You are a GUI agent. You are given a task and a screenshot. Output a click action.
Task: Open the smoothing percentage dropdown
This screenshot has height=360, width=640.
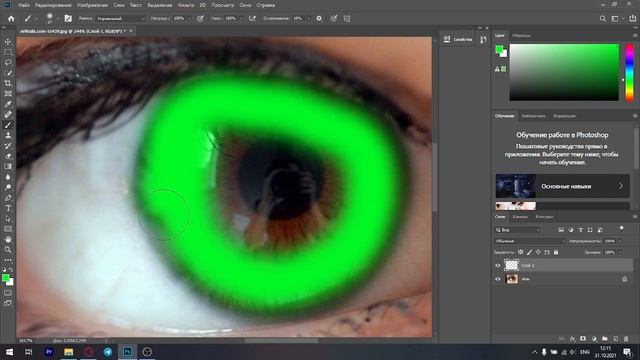[x=308, y=18]
